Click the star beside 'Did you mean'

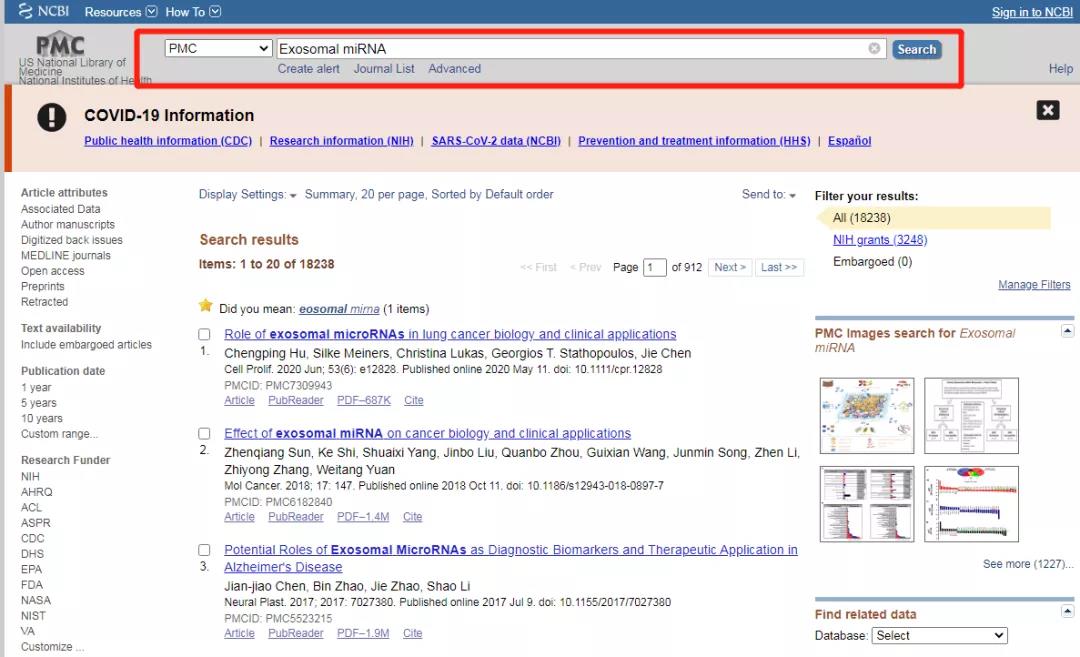[x=206, y=305]
